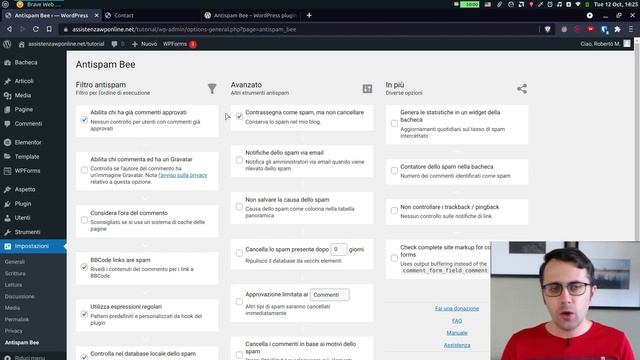Open Discussione settings submenu item
640x360 pixels.
coord(20,296)
